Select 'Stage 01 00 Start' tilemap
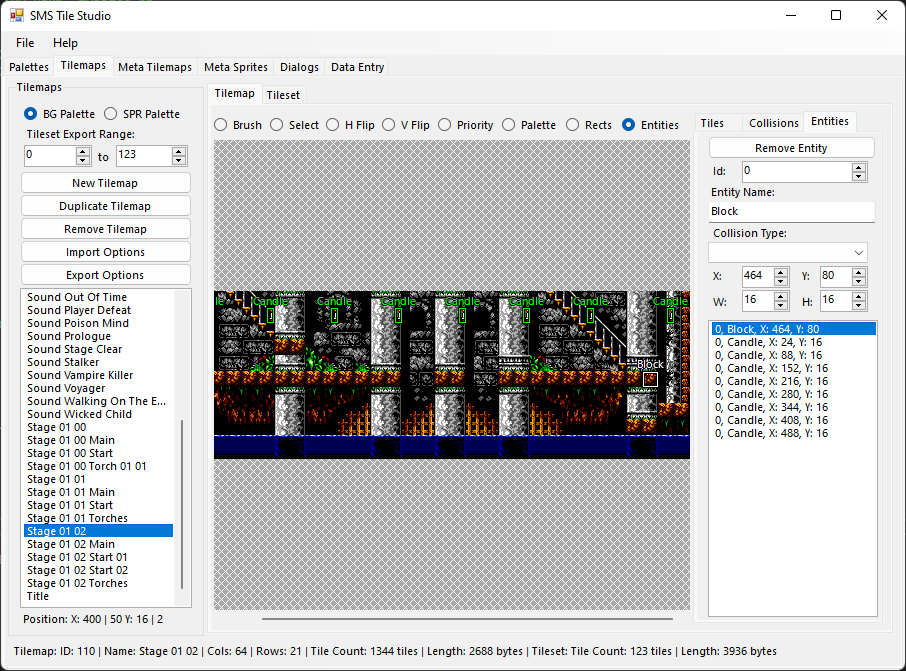The image size is (906, 671). tap(98, 453)
